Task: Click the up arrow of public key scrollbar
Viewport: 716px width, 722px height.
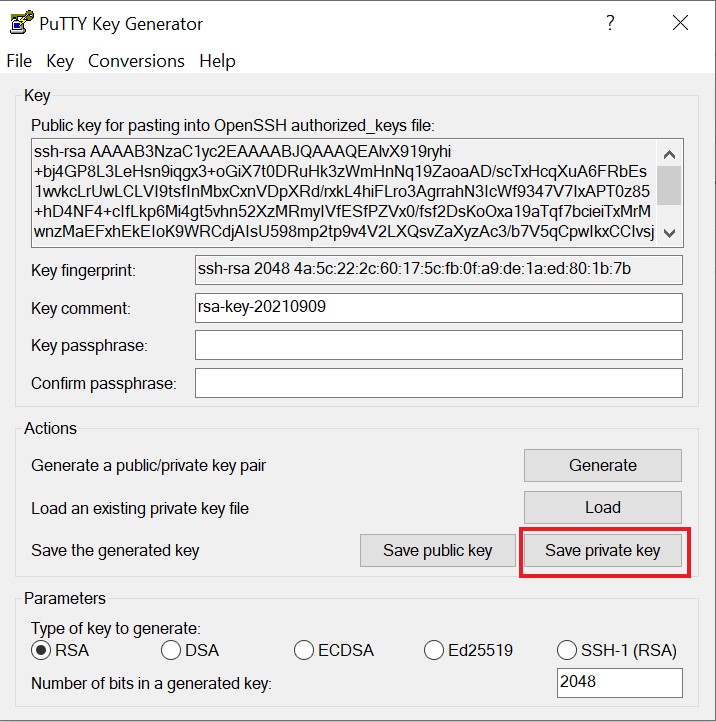Action: pyautogui.click(x=669, y=154)
